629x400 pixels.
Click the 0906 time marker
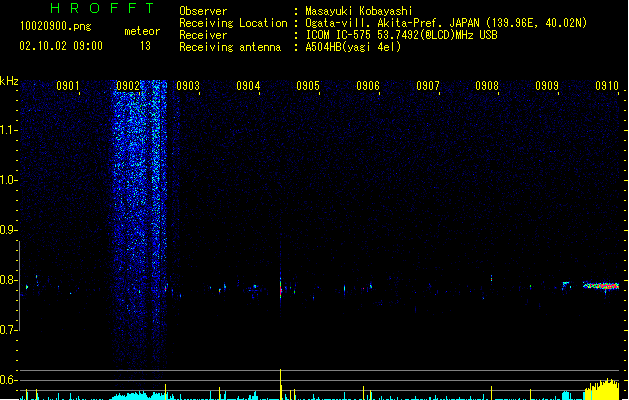[368, 86]
